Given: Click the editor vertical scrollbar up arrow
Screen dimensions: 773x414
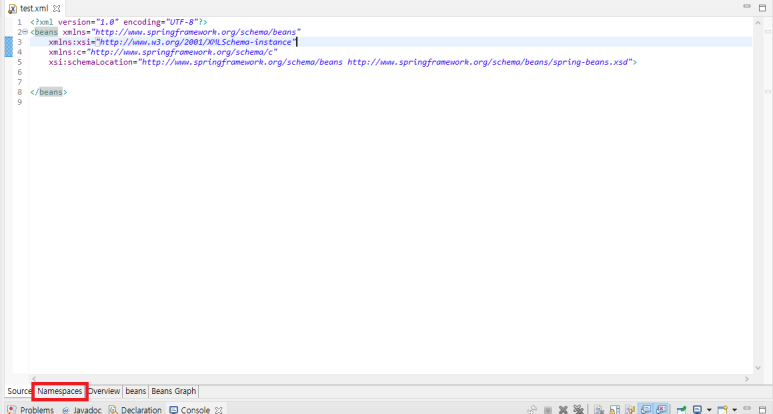Looking at the screenshot, I should (758, 23).
